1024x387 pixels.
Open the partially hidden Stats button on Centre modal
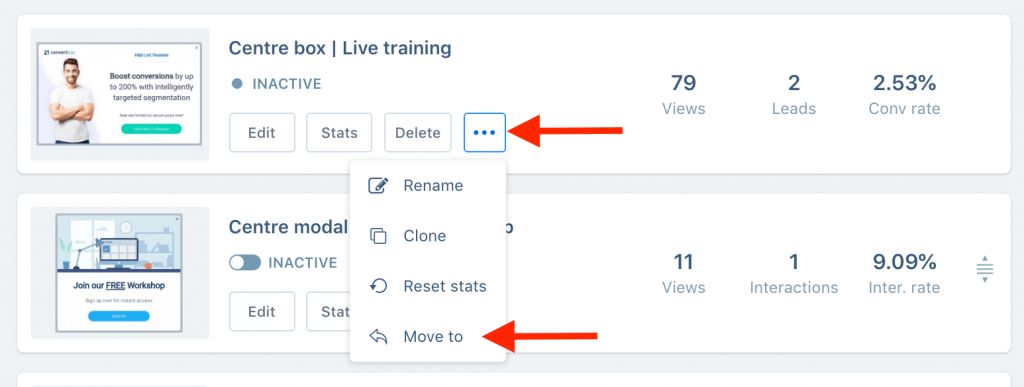[328, 311]
